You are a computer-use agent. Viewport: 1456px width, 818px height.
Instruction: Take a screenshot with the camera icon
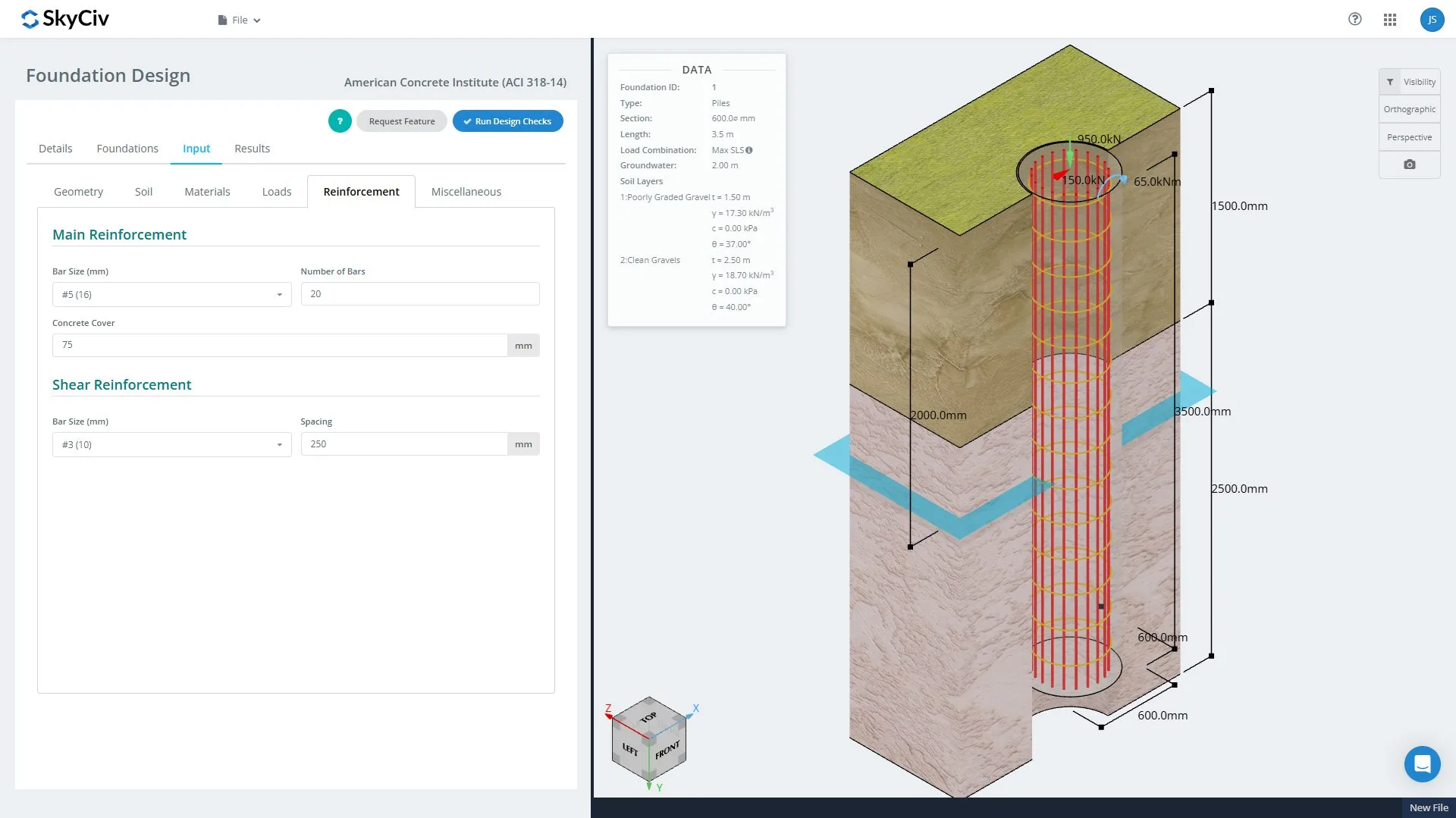coord(1409,165)
